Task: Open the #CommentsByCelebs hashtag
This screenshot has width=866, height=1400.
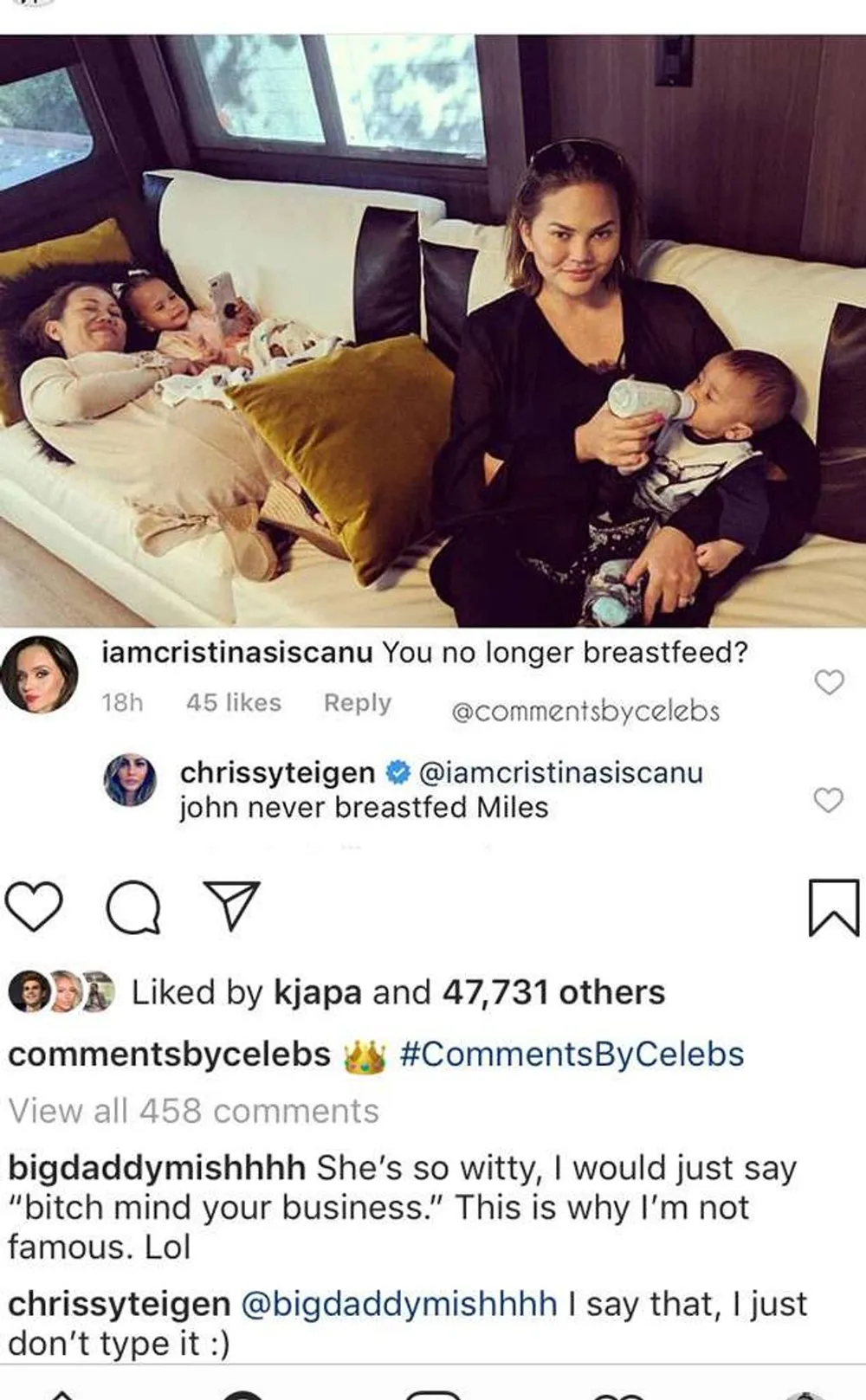Action: [x=572, y=1055]
